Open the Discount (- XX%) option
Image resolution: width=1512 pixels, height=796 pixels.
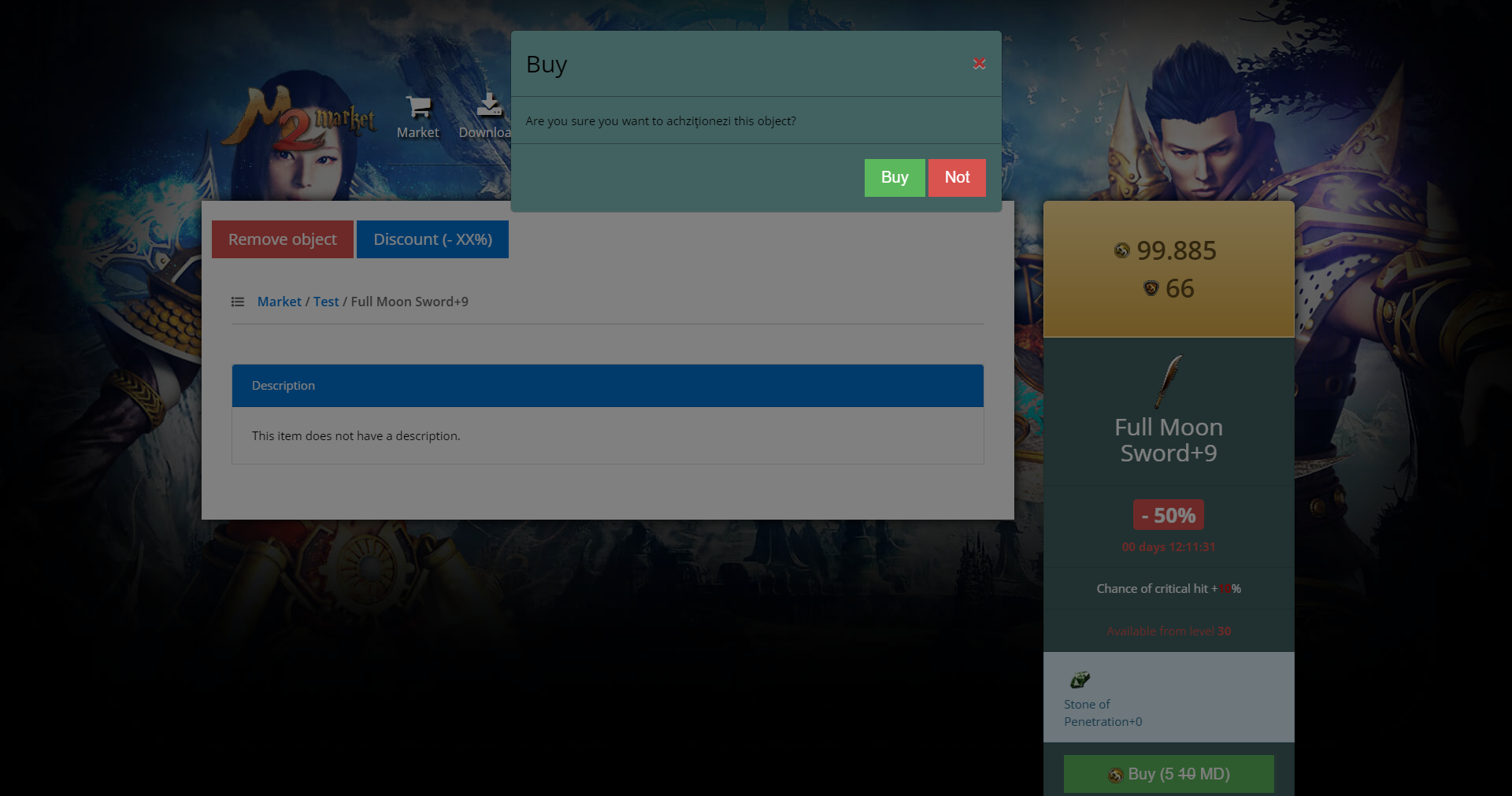(432, 239)
